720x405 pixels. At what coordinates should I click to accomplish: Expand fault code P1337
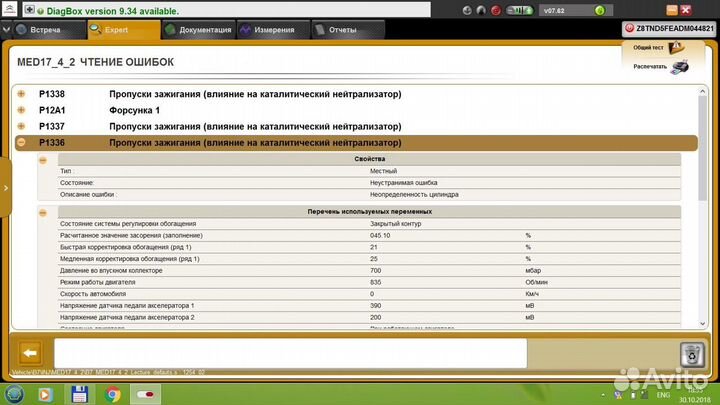(x=21, y=126)
